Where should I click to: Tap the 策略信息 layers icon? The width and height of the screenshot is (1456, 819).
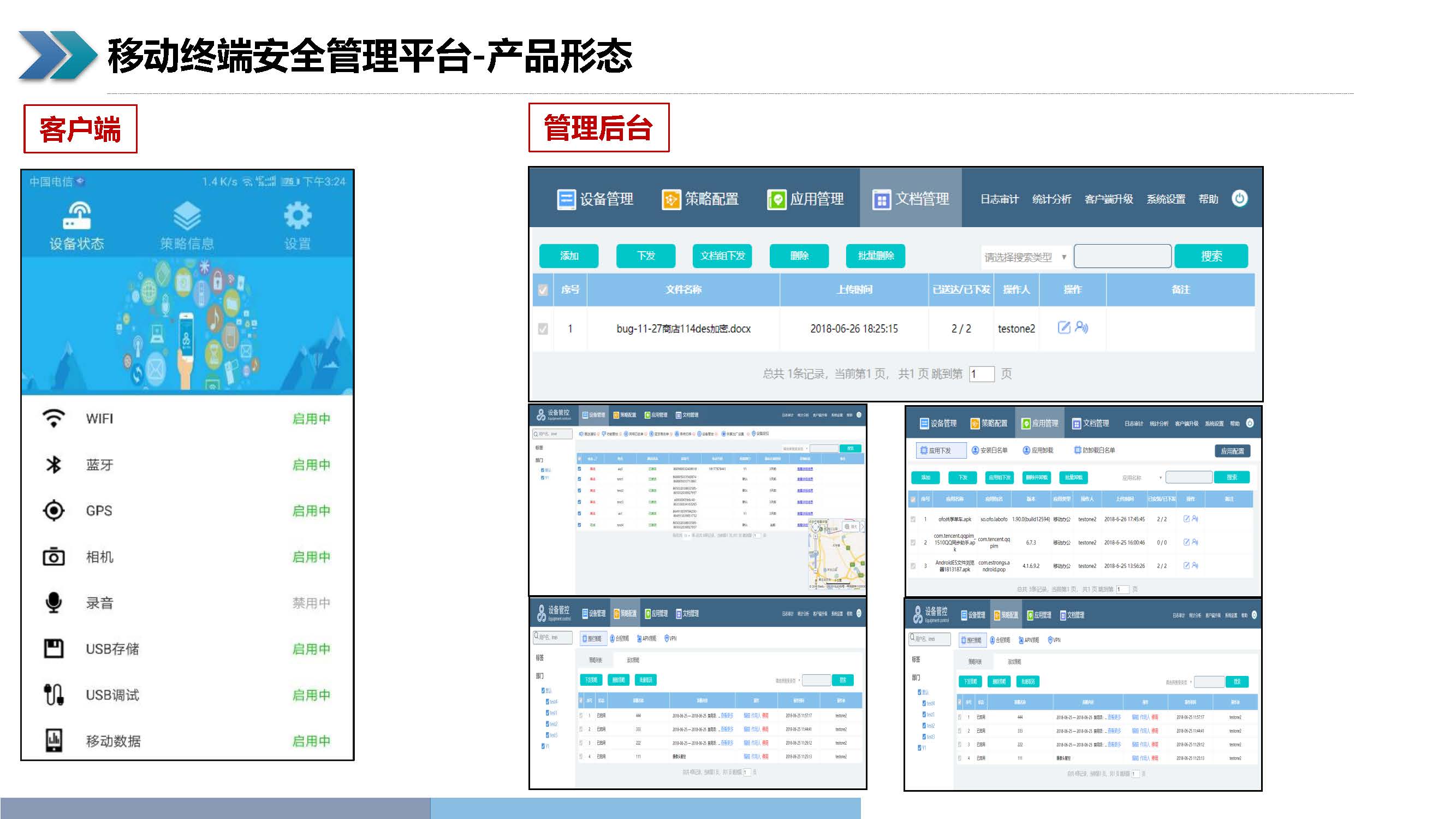pos(187,216)
